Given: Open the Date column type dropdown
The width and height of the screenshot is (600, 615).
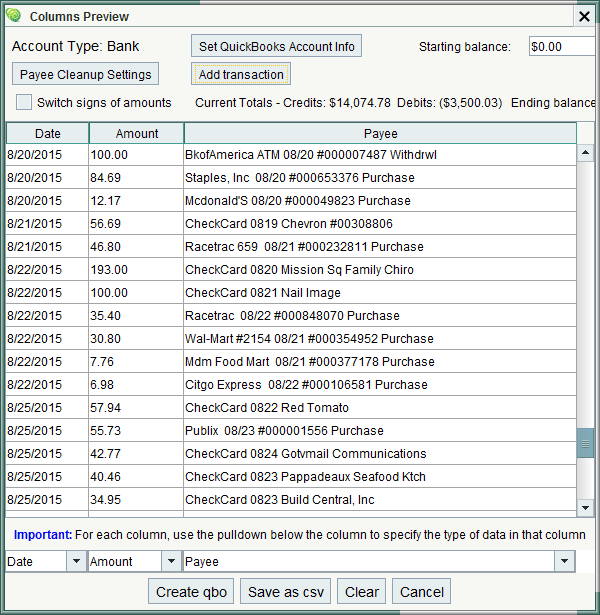Looking at the screenshot, I should click(76, 561).
